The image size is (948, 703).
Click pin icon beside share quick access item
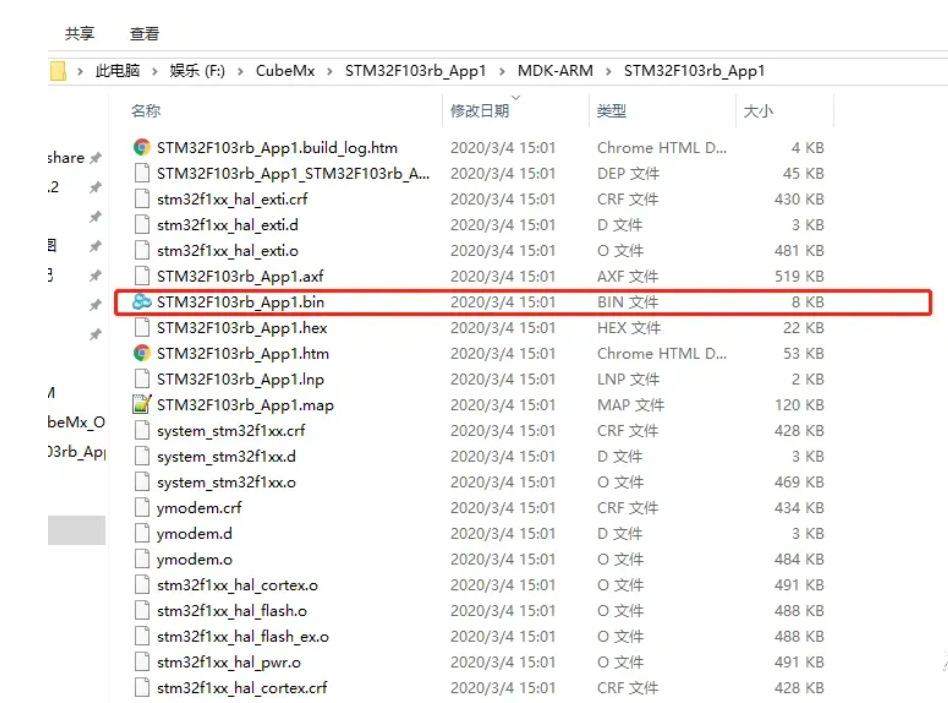click(96, 158)
